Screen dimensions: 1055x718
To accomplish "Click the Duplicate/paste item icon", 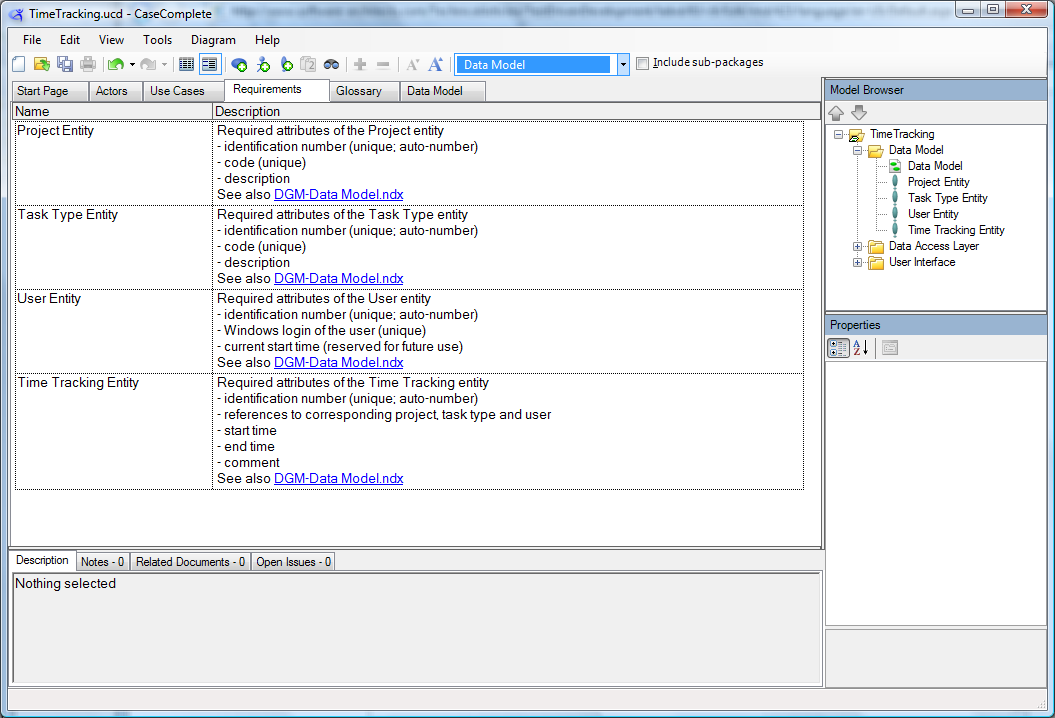I will tap(308, 65).
